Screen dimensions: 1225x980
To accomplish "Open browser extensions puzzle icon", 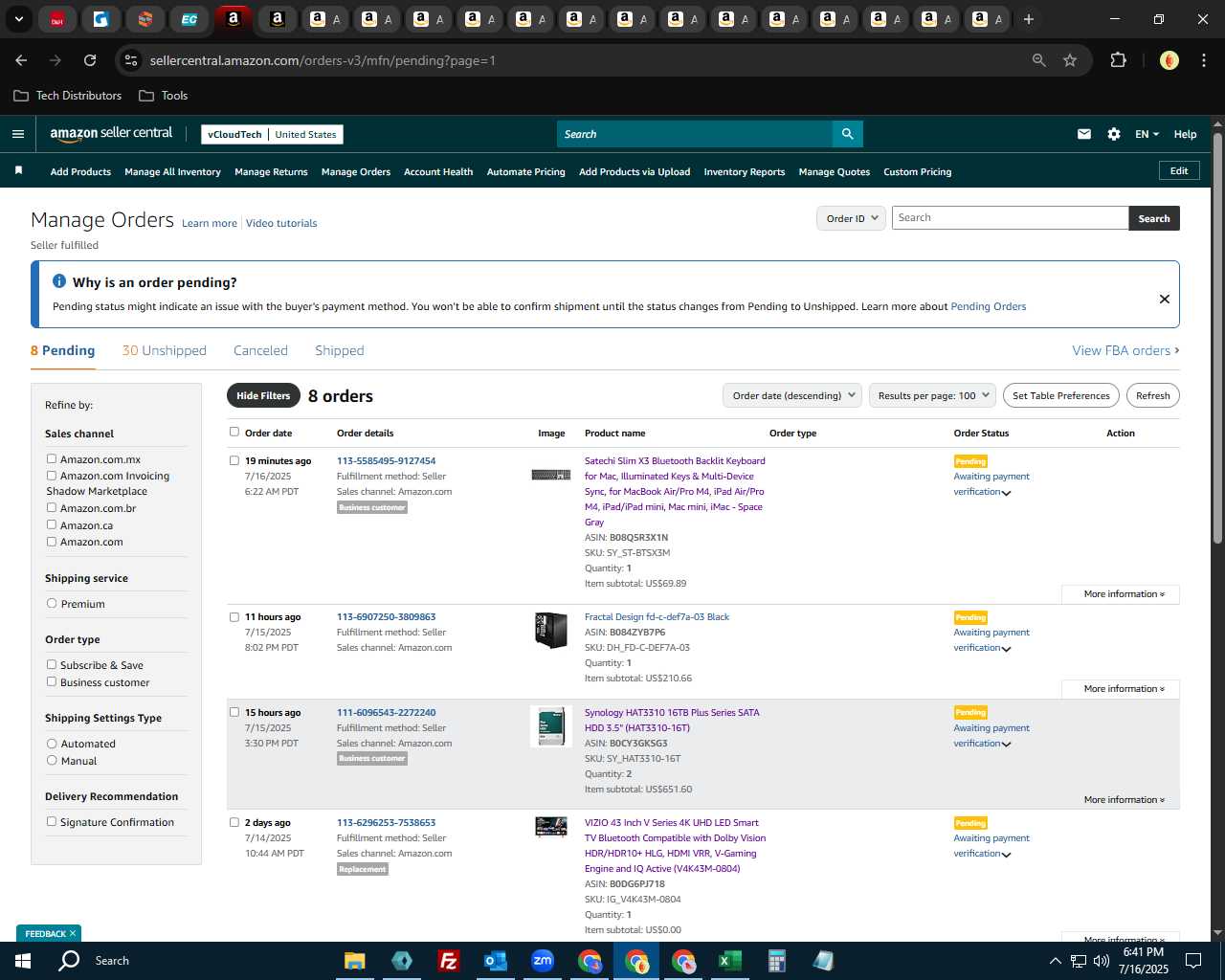I will tap(1118, 60).
